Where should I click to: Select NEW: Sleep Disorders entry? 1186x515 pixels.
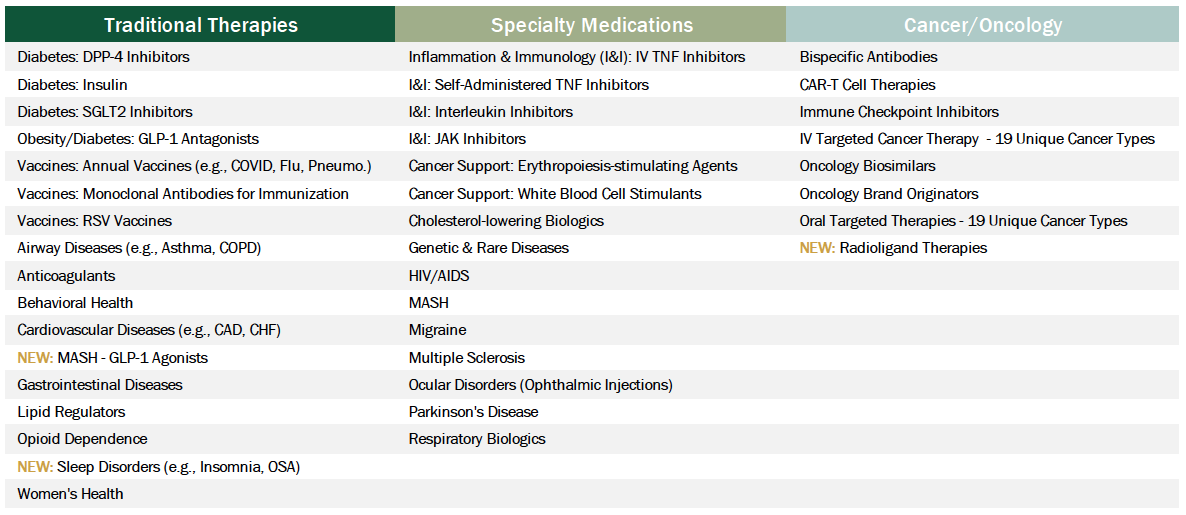coord(159,467)
